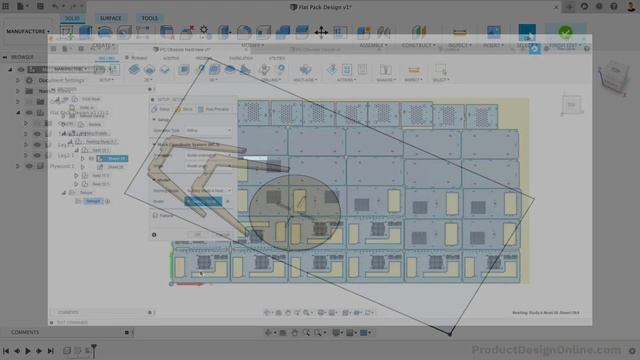Select the Zoom tool in bottom bar
This screenshot has width=640, height=360.
(306, 333)
